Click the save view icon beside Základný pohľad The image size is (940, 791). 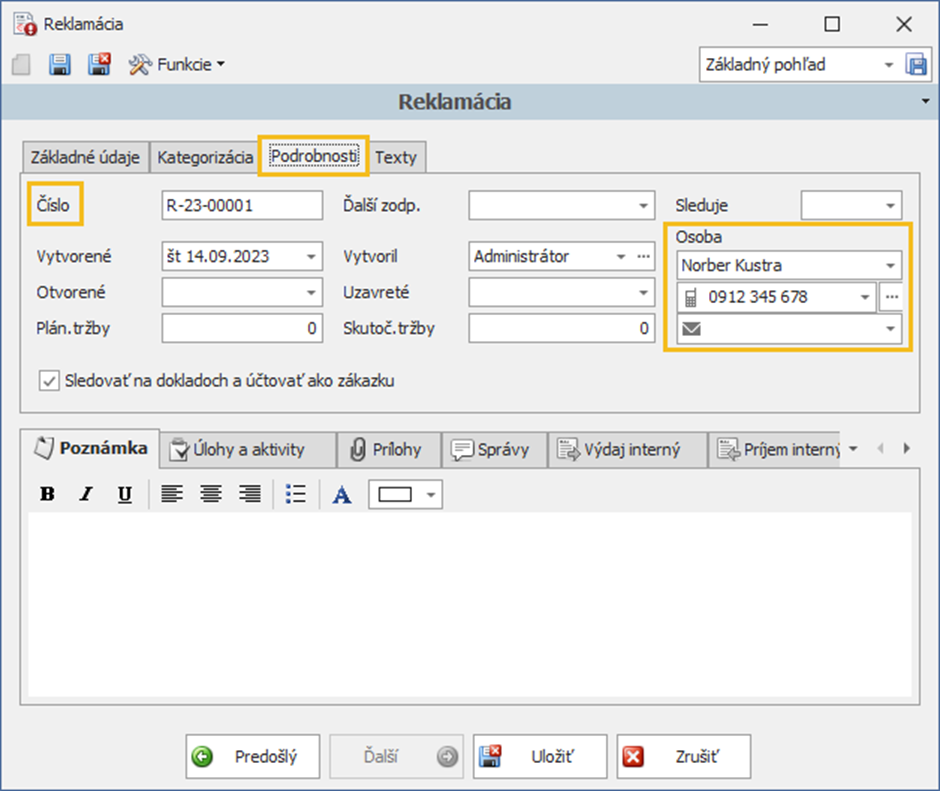click(916, 65)
